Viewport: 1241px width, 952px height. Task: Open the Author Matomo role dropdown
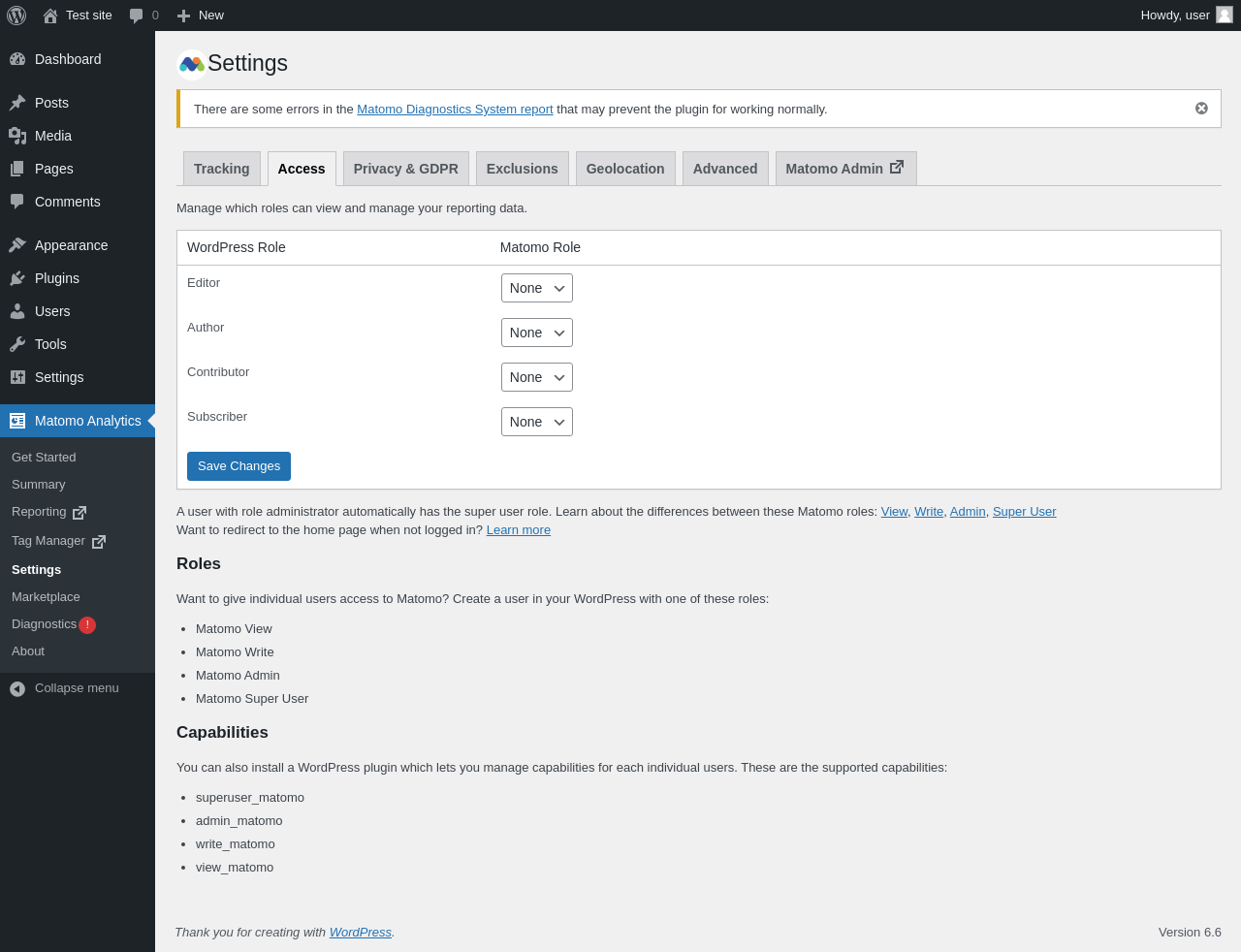[537, 333]
